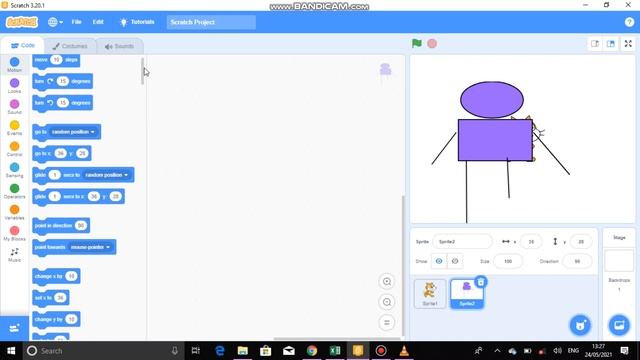Click the sprite x position field
Screen dimensions: 640x360
click(x=531, y=242)
